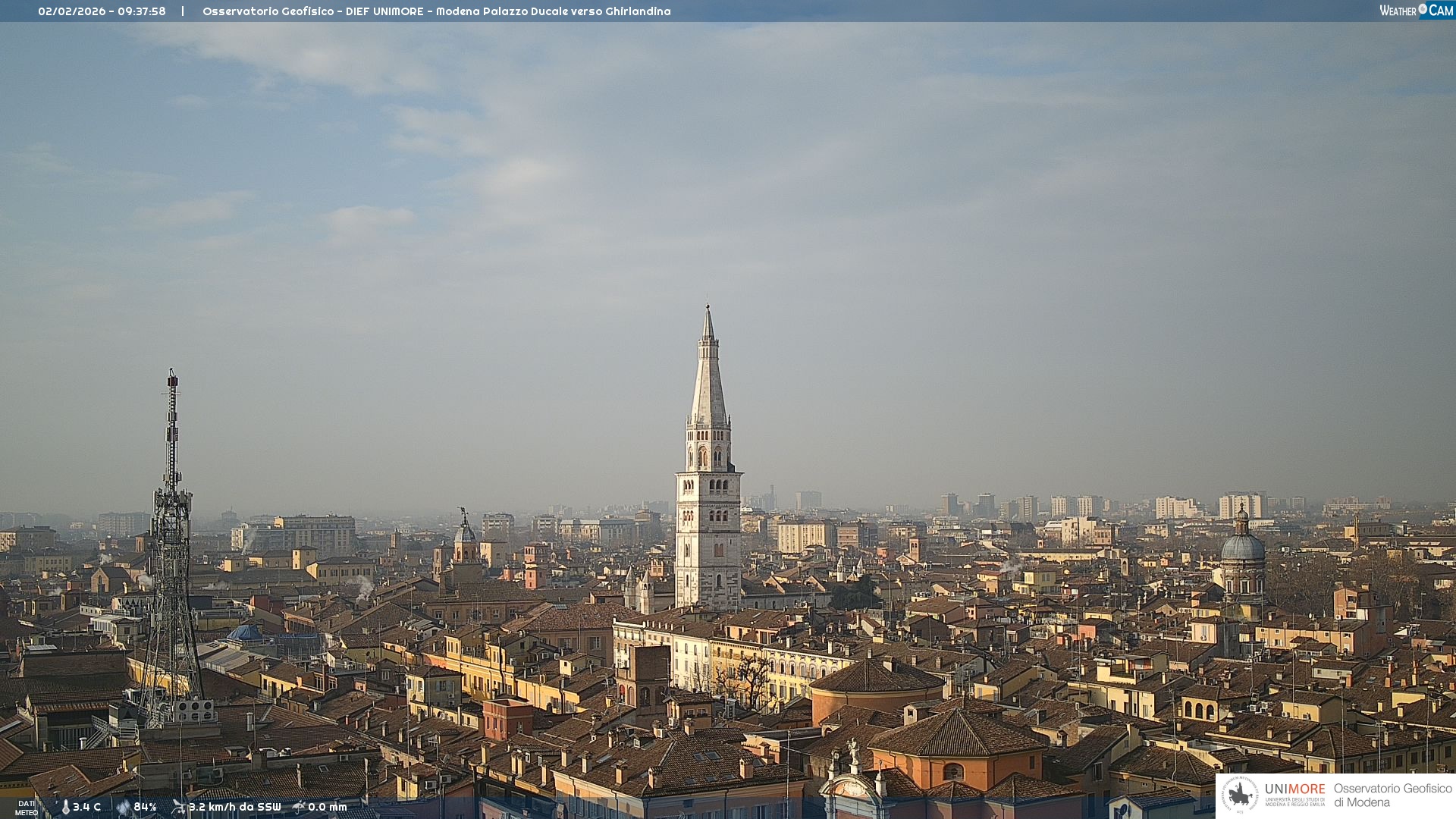Click the umbrella rainfall icon
Viewport: 1456px width, 819px height.
click(x=298, y=807)
